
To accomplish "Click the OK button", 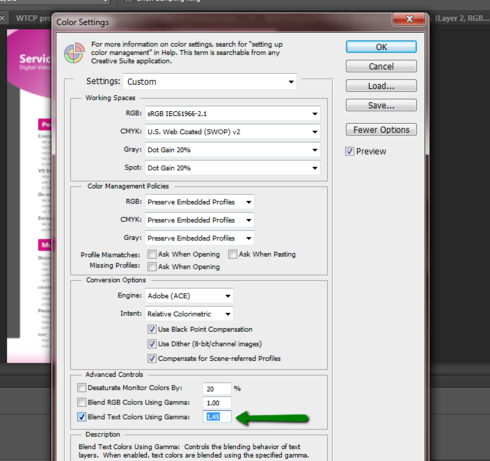I will coord(381,47).
